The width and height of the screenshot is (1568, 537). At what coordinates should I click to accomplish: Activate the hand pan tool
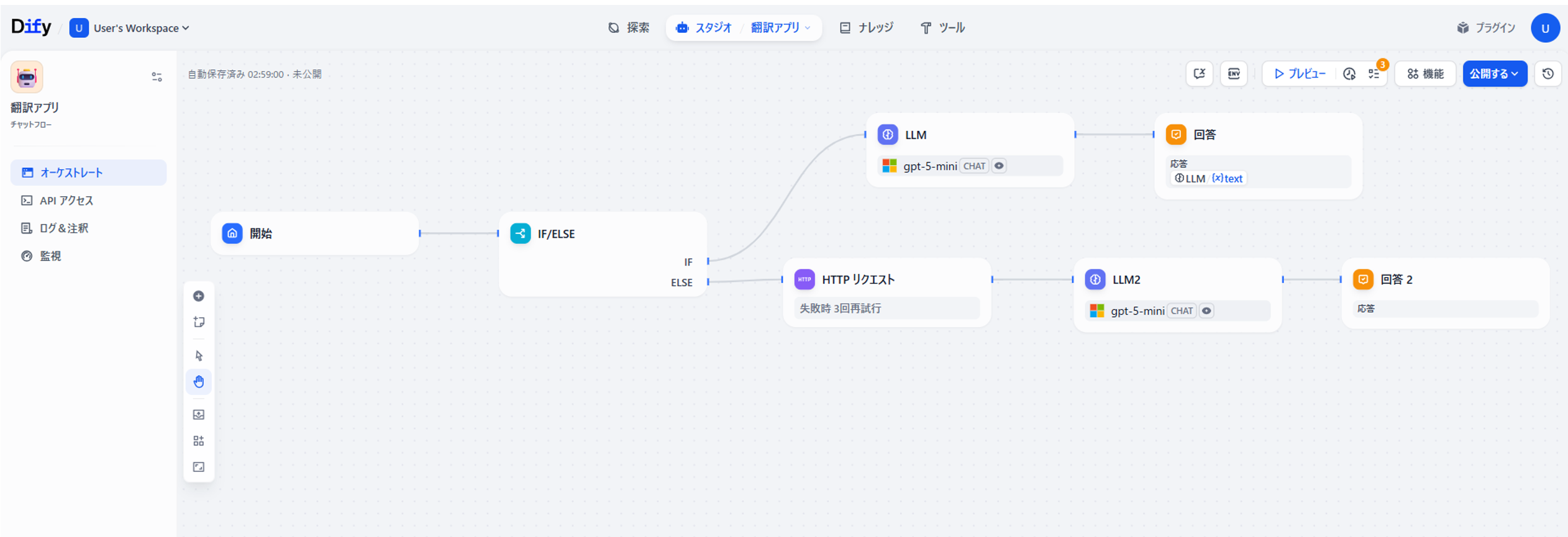click(x=199, y=382)
